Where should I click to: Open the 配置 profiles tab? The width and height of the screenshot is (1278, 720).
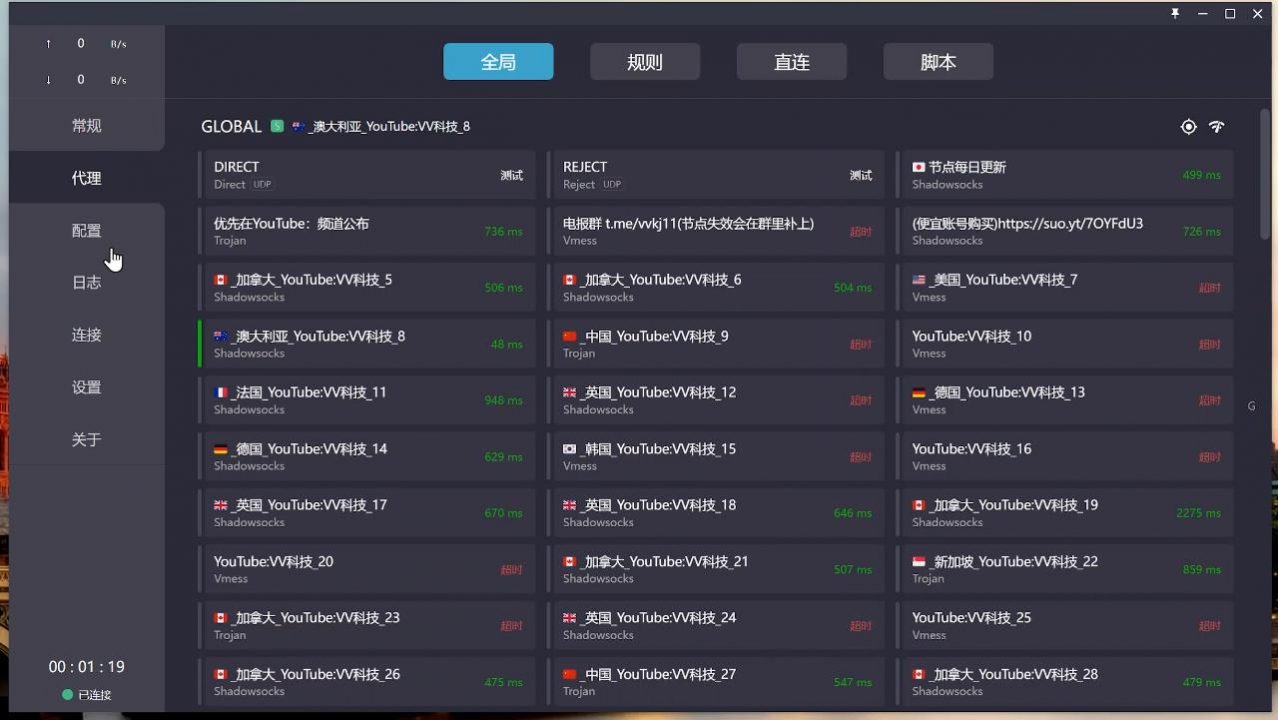pos(86,230)
